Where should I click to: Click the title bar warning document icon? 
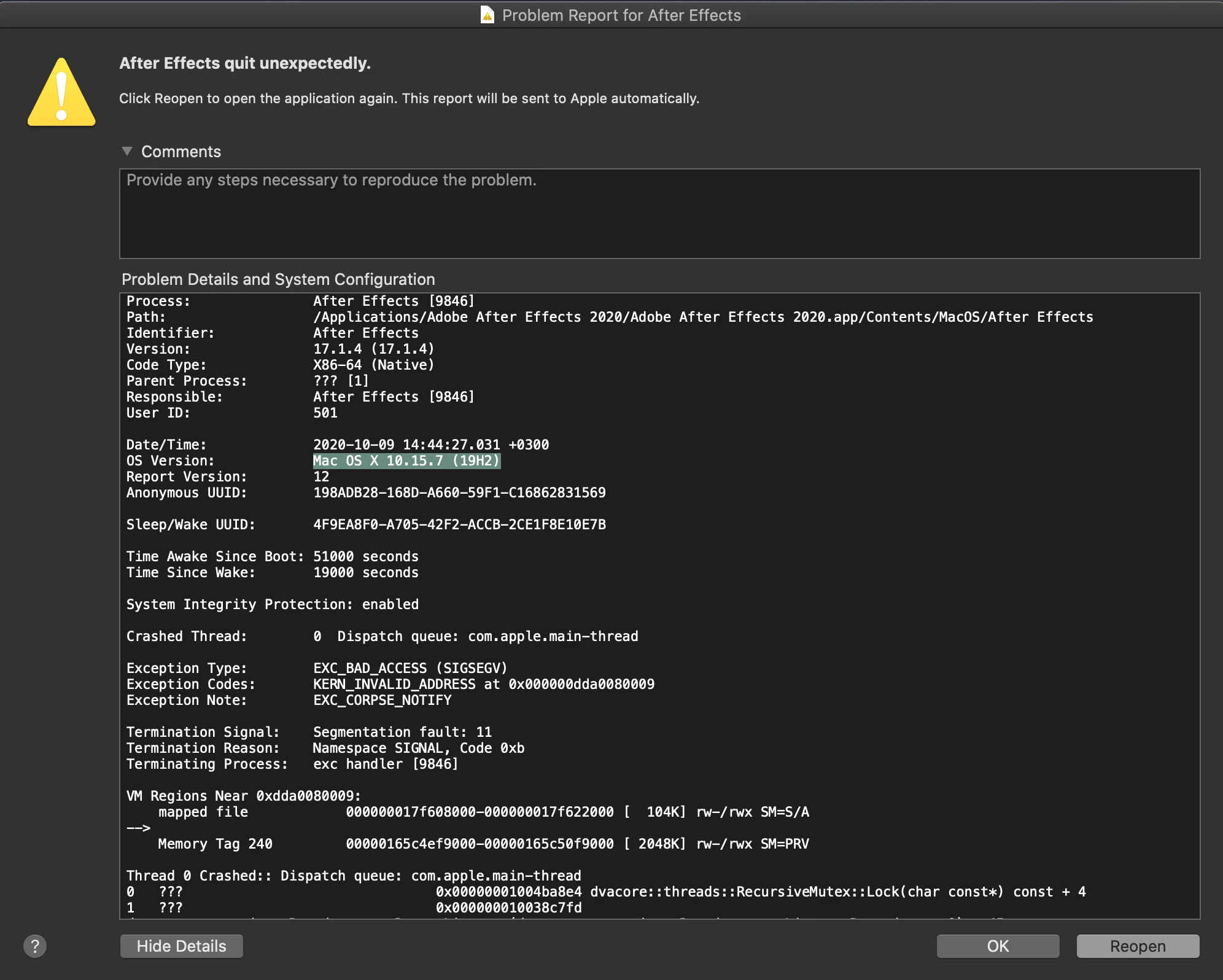(x=487, y=15)
